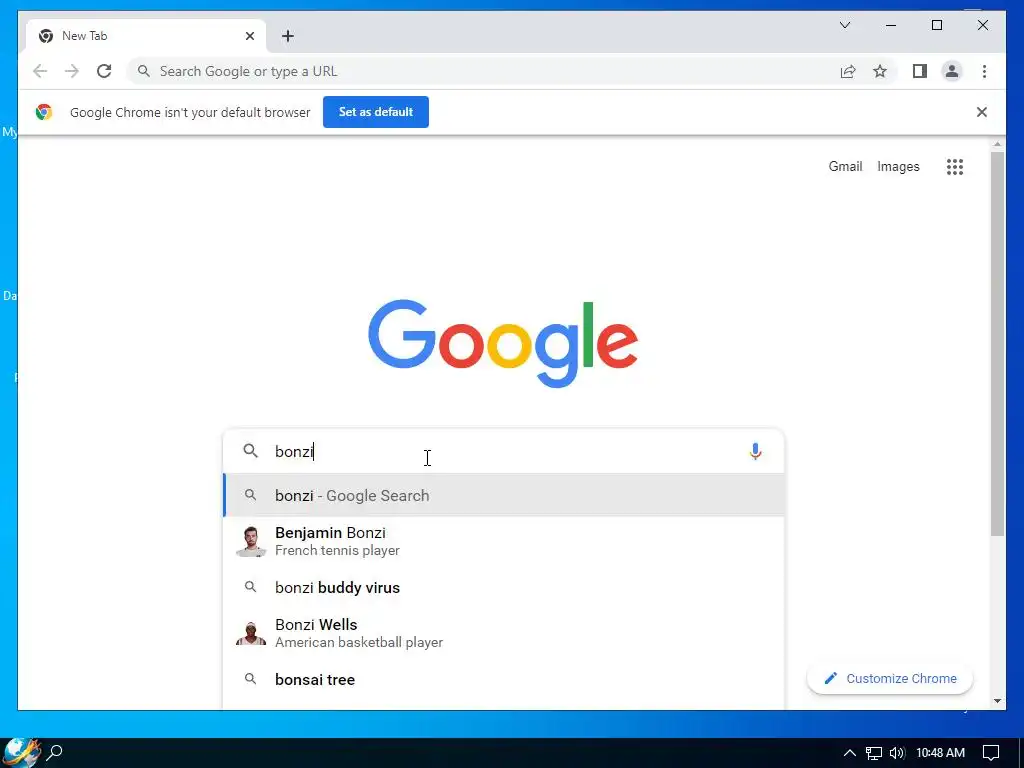Reload the current page
This screenshot has height=768, width=1024.
pos(104,71)
